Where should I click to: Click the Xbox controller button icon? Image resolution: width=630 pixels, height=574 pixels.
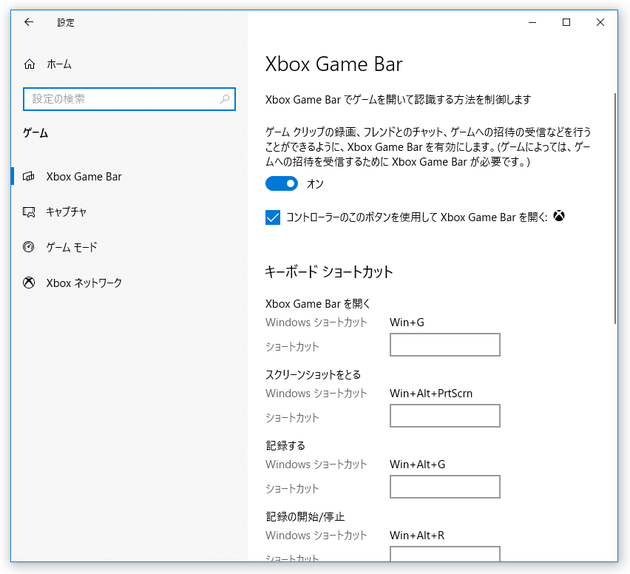pyautogui.click(x=559, y=216)
